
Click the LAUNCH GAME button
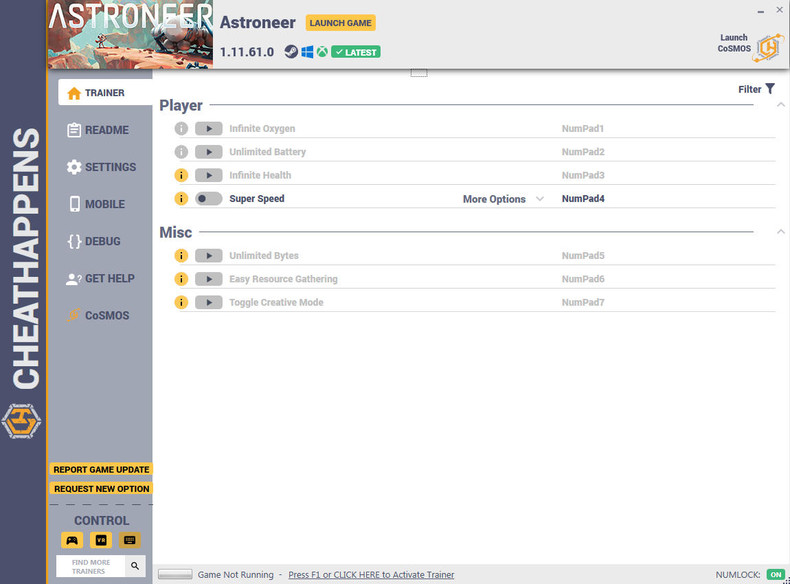341,23
